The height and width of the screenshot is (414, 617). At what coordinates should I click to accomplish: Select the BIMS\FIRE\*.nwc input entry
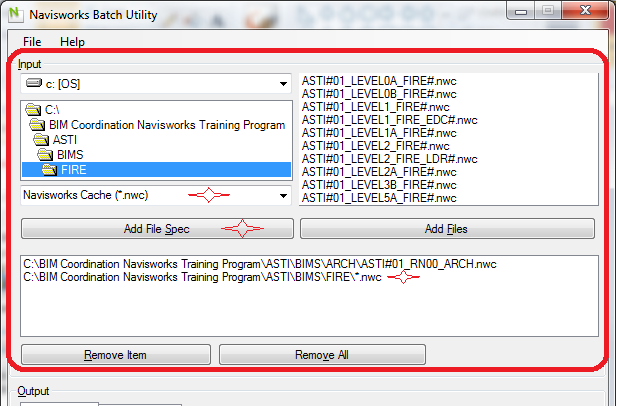point(202,277)
